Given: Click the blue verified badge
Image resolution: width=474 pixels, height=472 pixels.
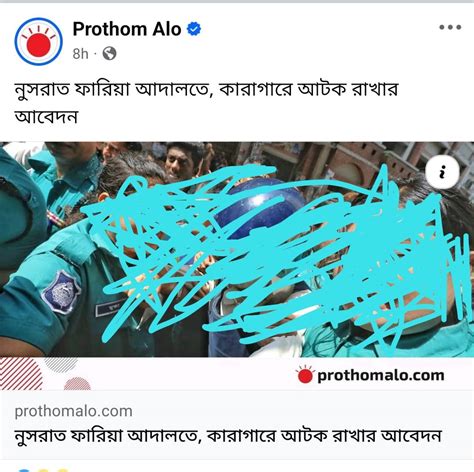Looking at the screenshot, I should click(x=194, y=29).
